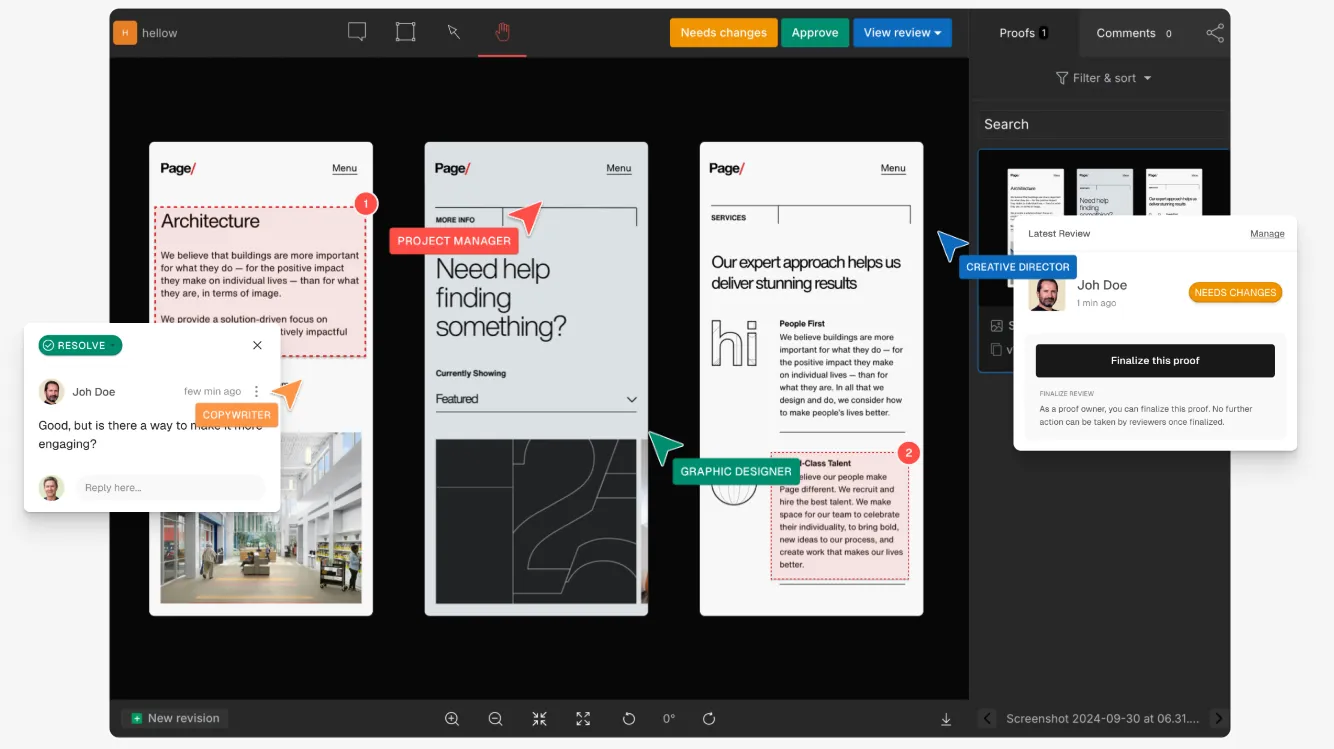
Task: Click Joh Doe avatar in Latest Review
Action: coord(1046,293)
